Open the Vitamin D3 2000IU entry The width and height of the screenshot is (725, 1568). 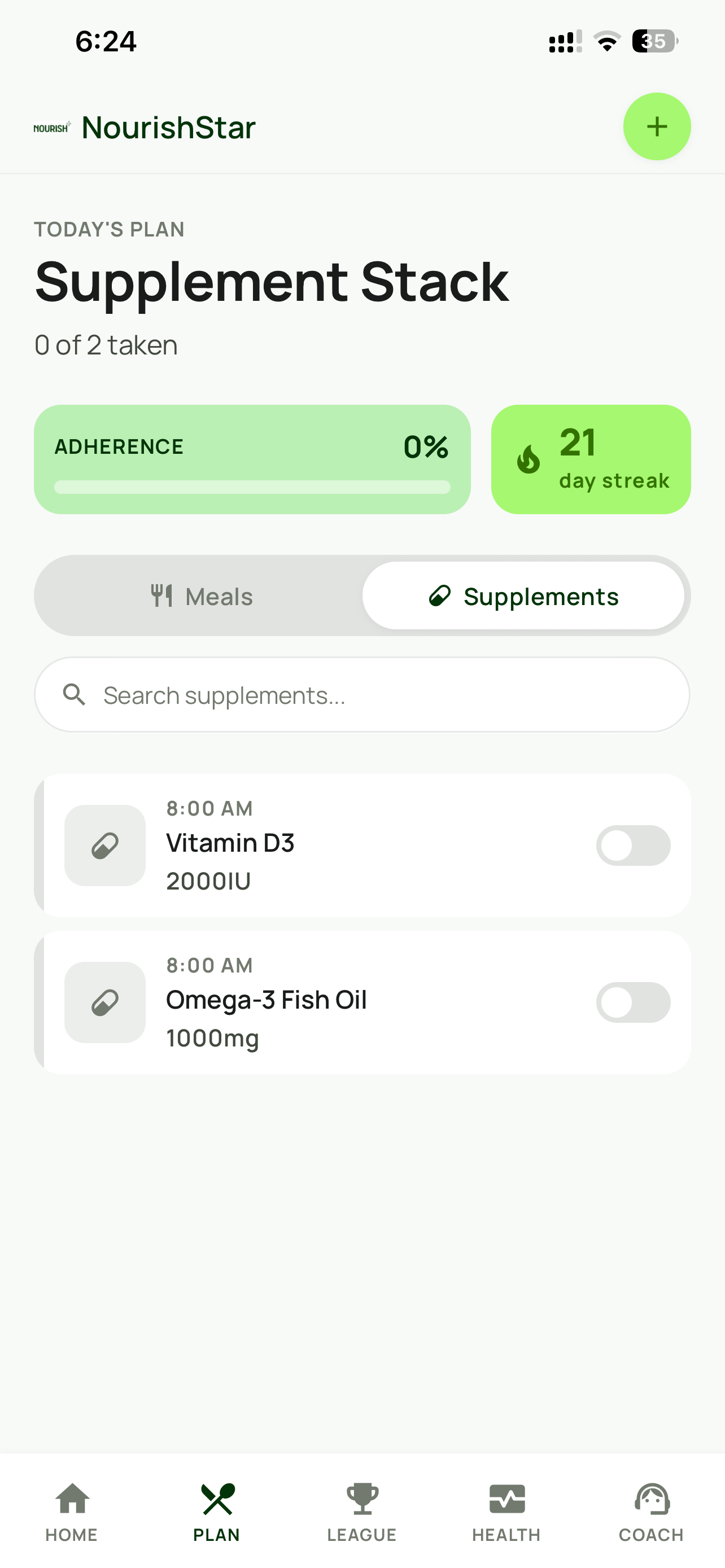(362, 846)
